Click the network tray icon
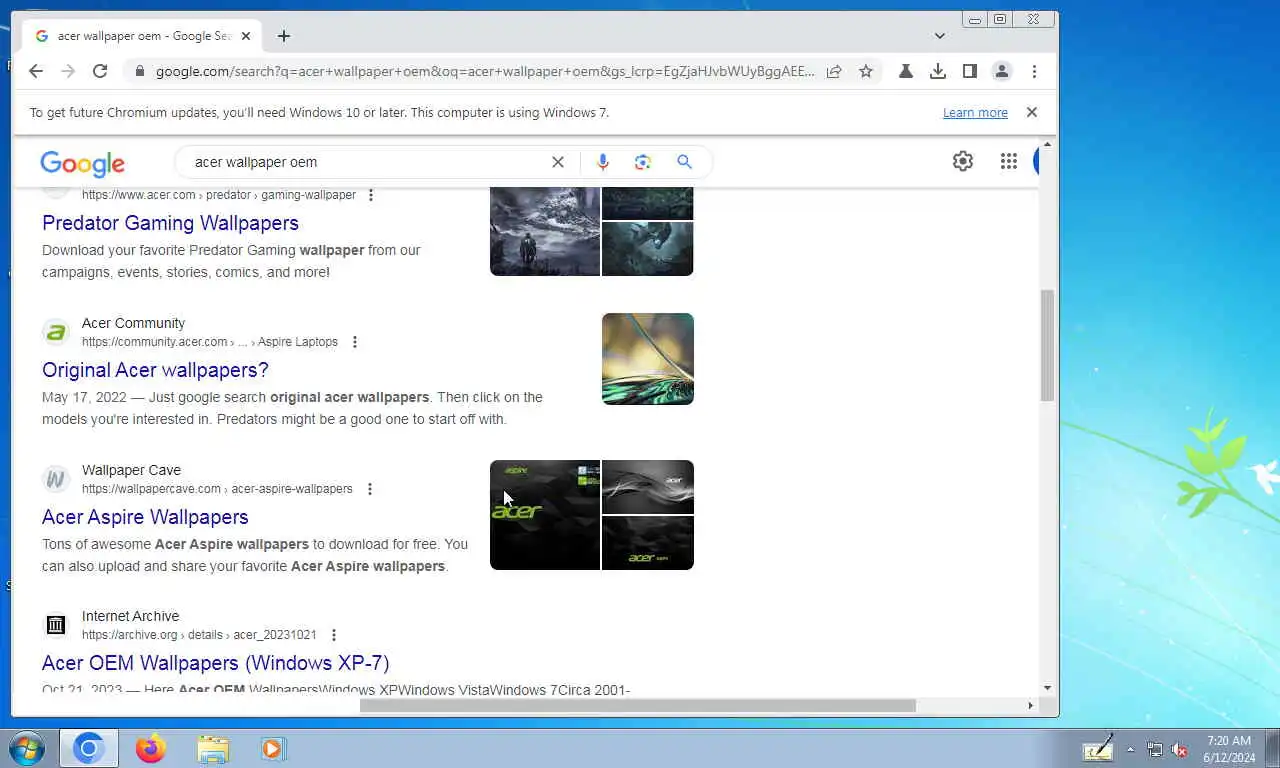The width and height of the screenshot is (1280, 768). 1155,749
